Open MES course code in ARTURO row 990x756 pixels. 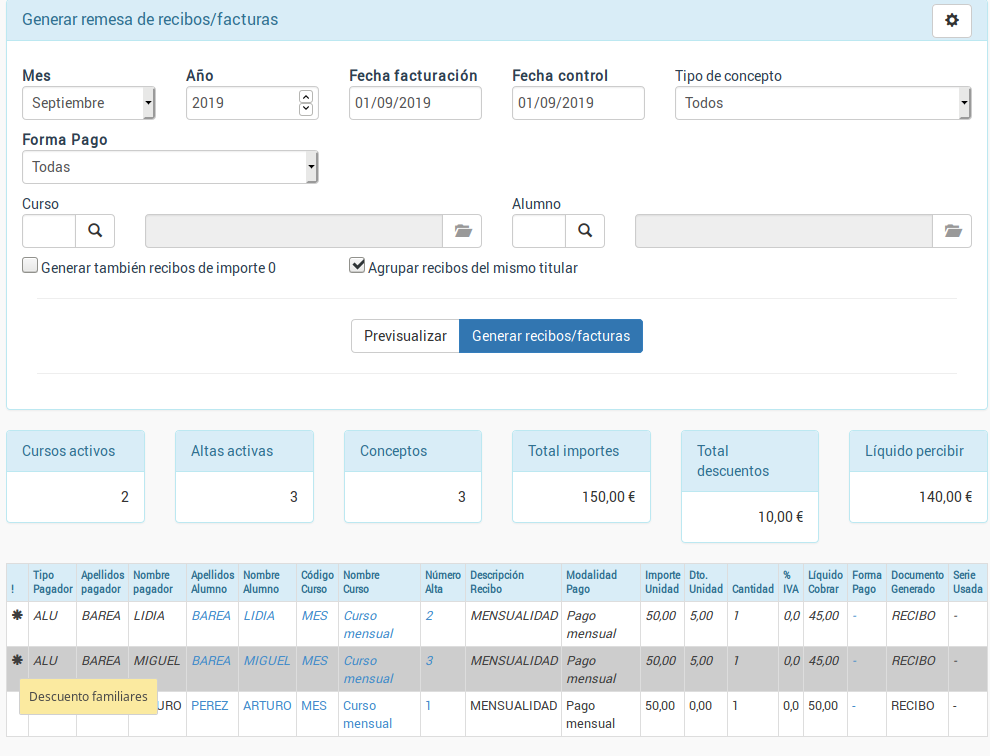(x=314, y=705)
